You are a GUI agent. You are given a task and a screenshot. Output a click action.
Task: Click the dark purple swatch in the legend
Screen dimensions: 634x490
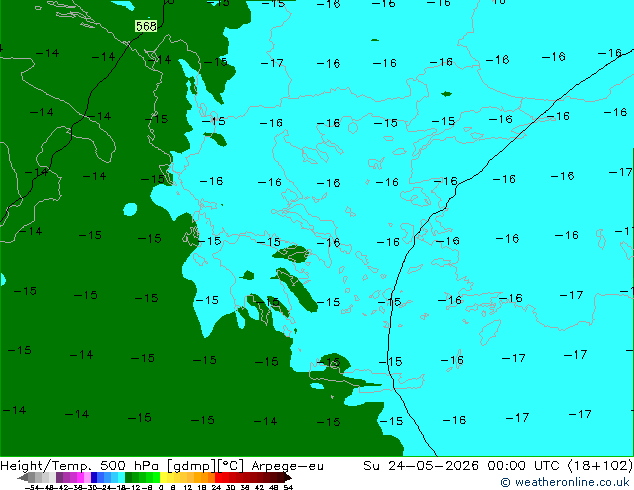(59, 477)
